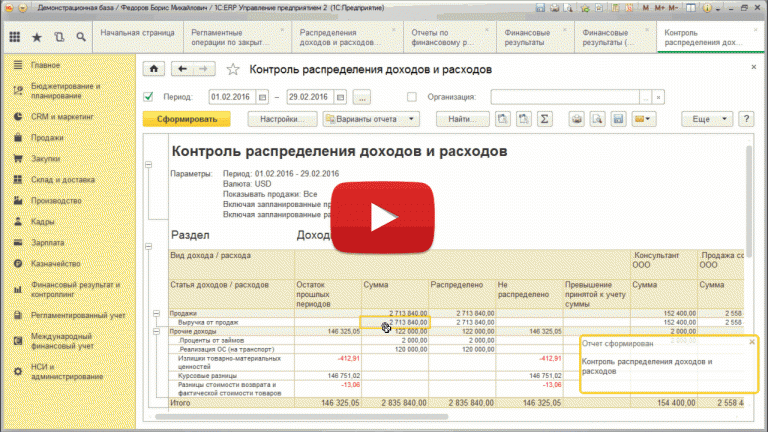Screen dimensions: 768x432
Task: Open the Настройки... button
Action: click(282, 119)
